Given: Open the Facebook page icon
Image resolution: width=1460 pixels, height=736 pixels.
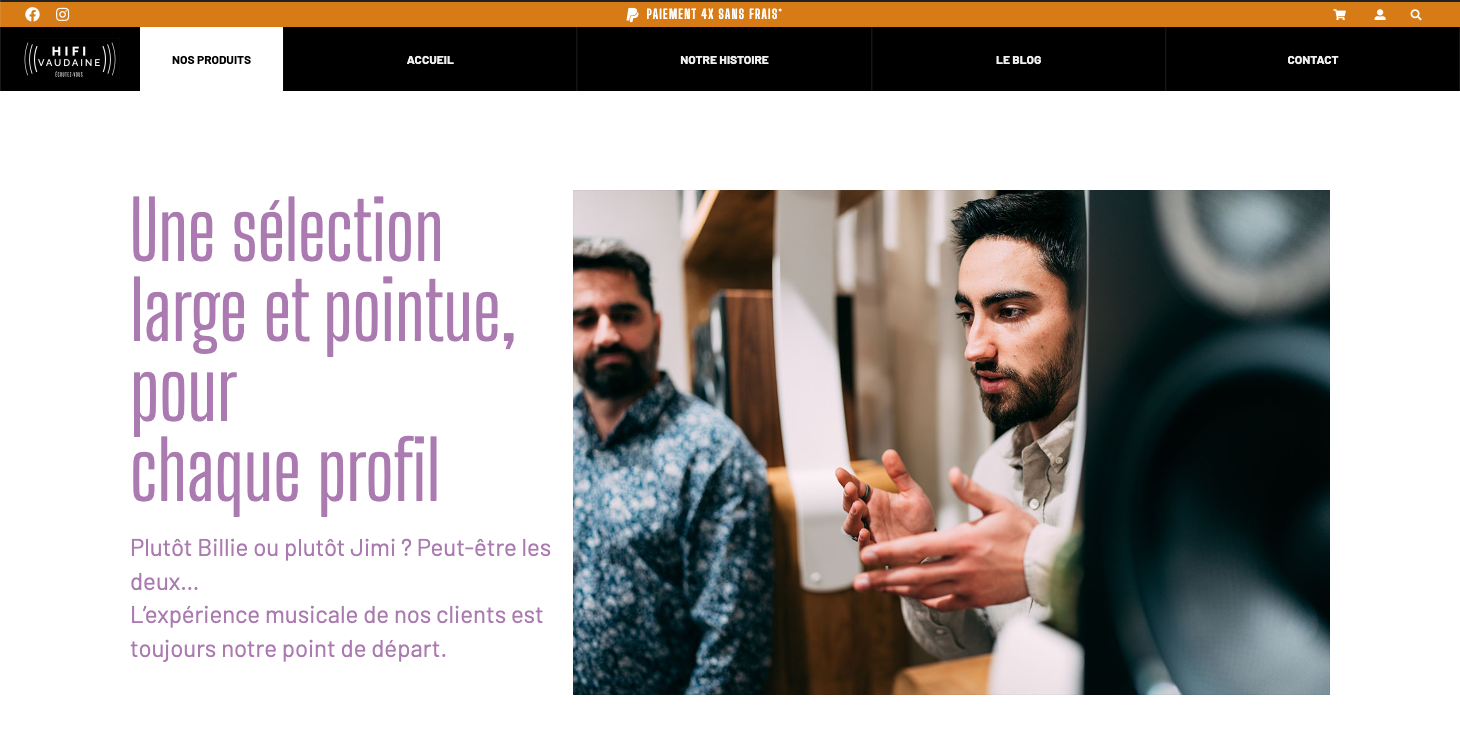Looking at the screenshot, I should coord(32,14).
